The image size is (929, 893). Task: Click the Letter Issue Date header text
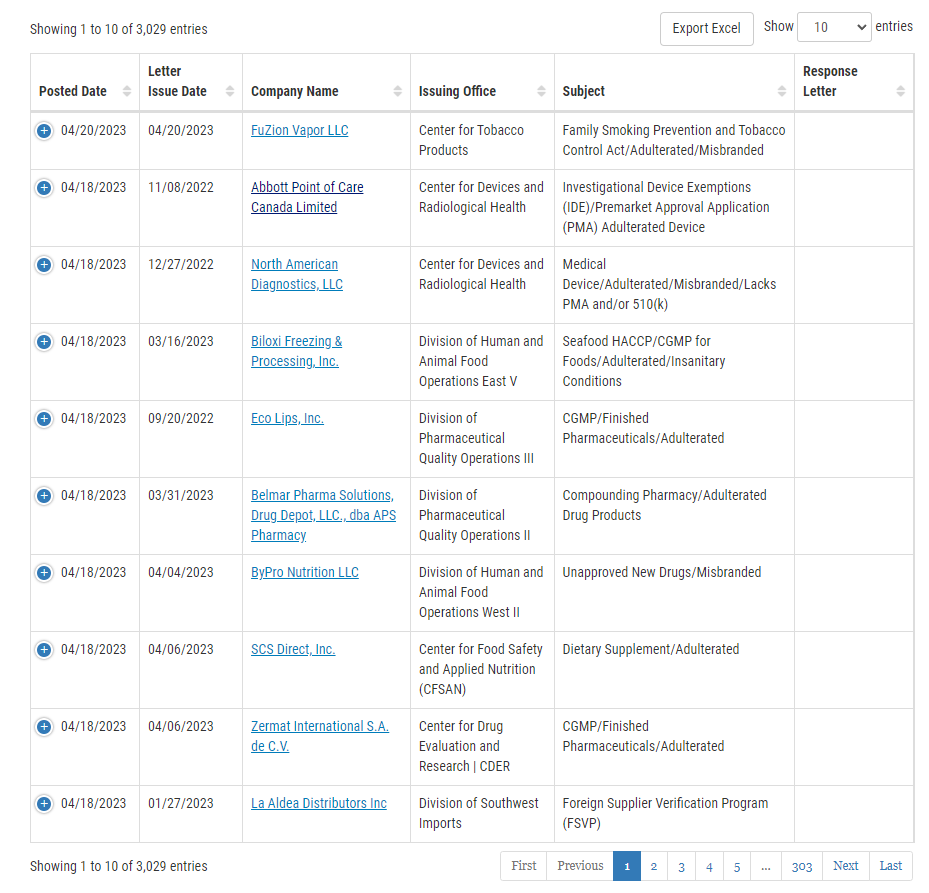pyautogui.click(x=177, y=81)
